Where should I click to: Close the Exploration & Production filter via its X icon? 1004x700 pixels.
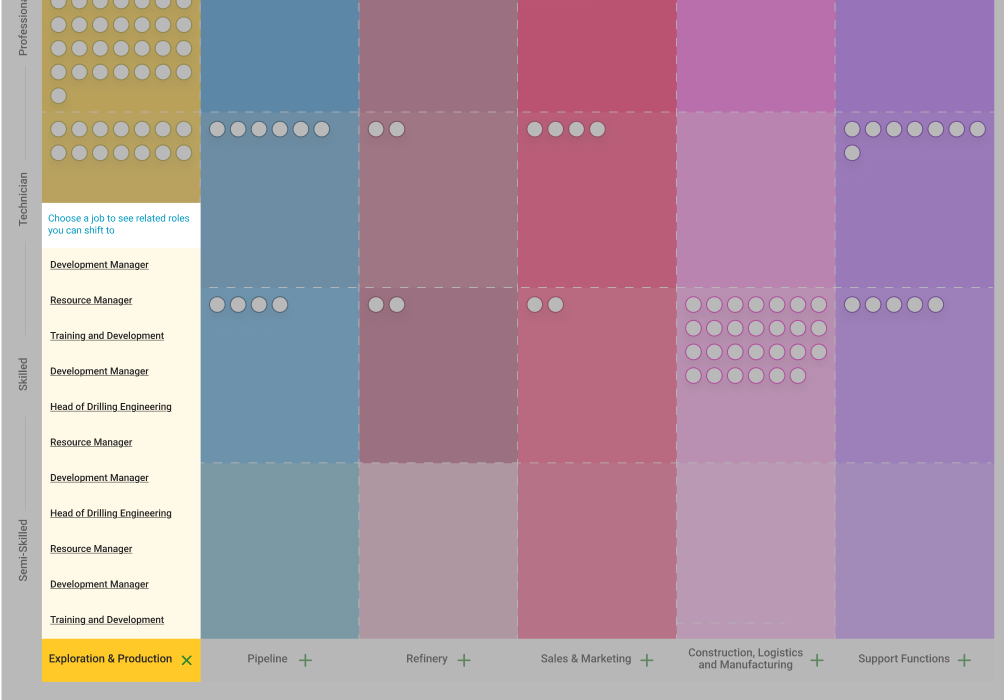(186, 660)
